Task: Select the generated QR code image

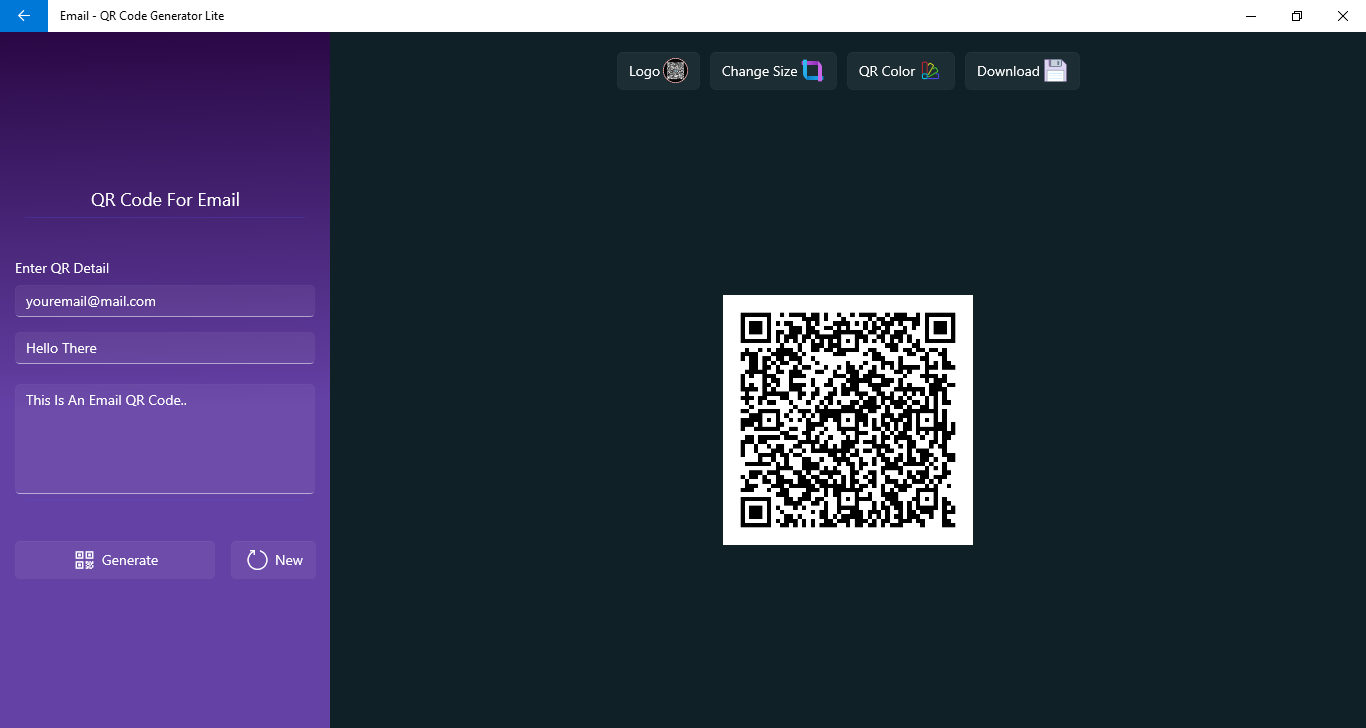Action: coord(848,420)
